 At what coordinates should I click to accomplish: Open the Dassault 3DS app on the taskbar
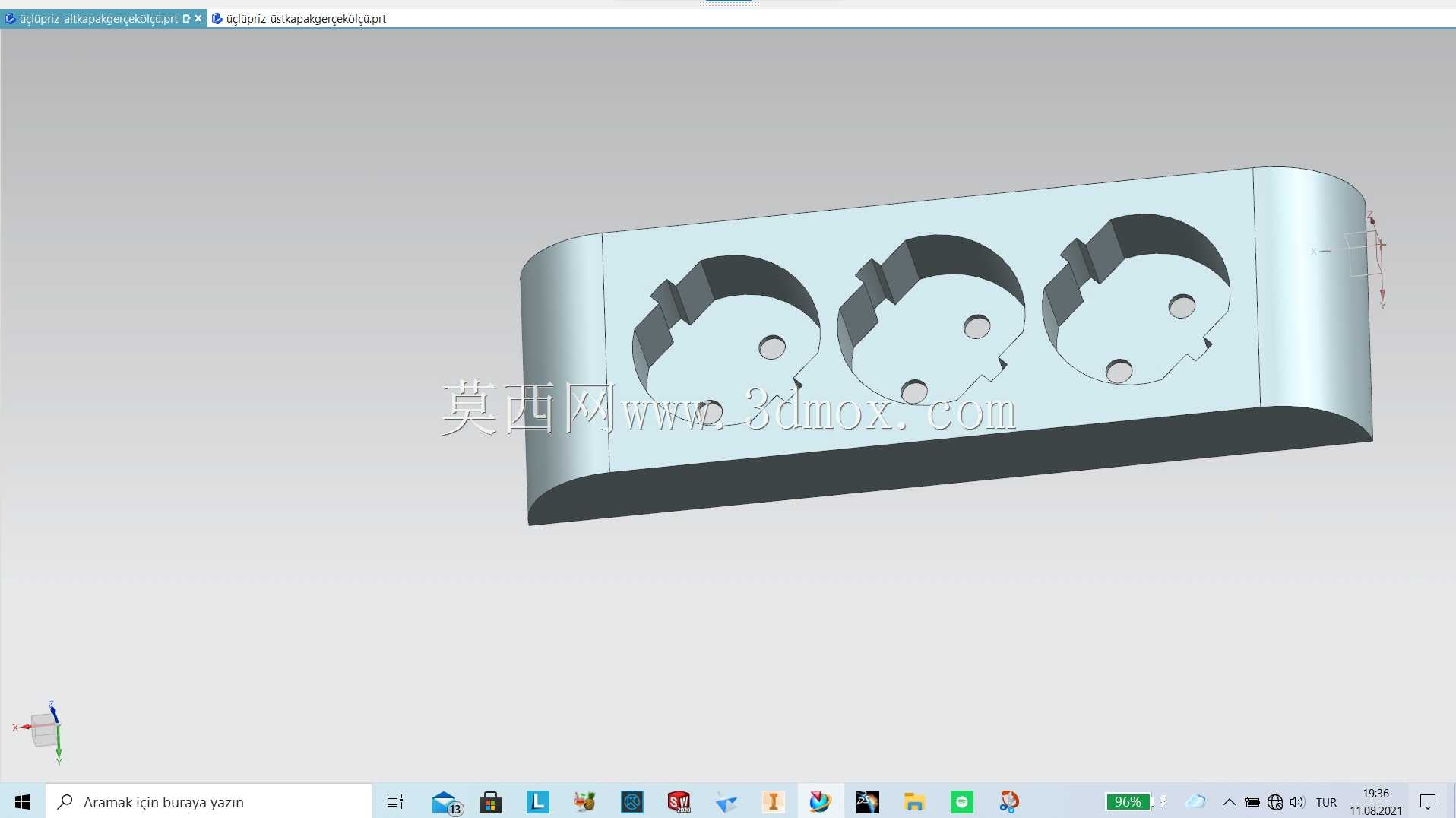[867, 801]
